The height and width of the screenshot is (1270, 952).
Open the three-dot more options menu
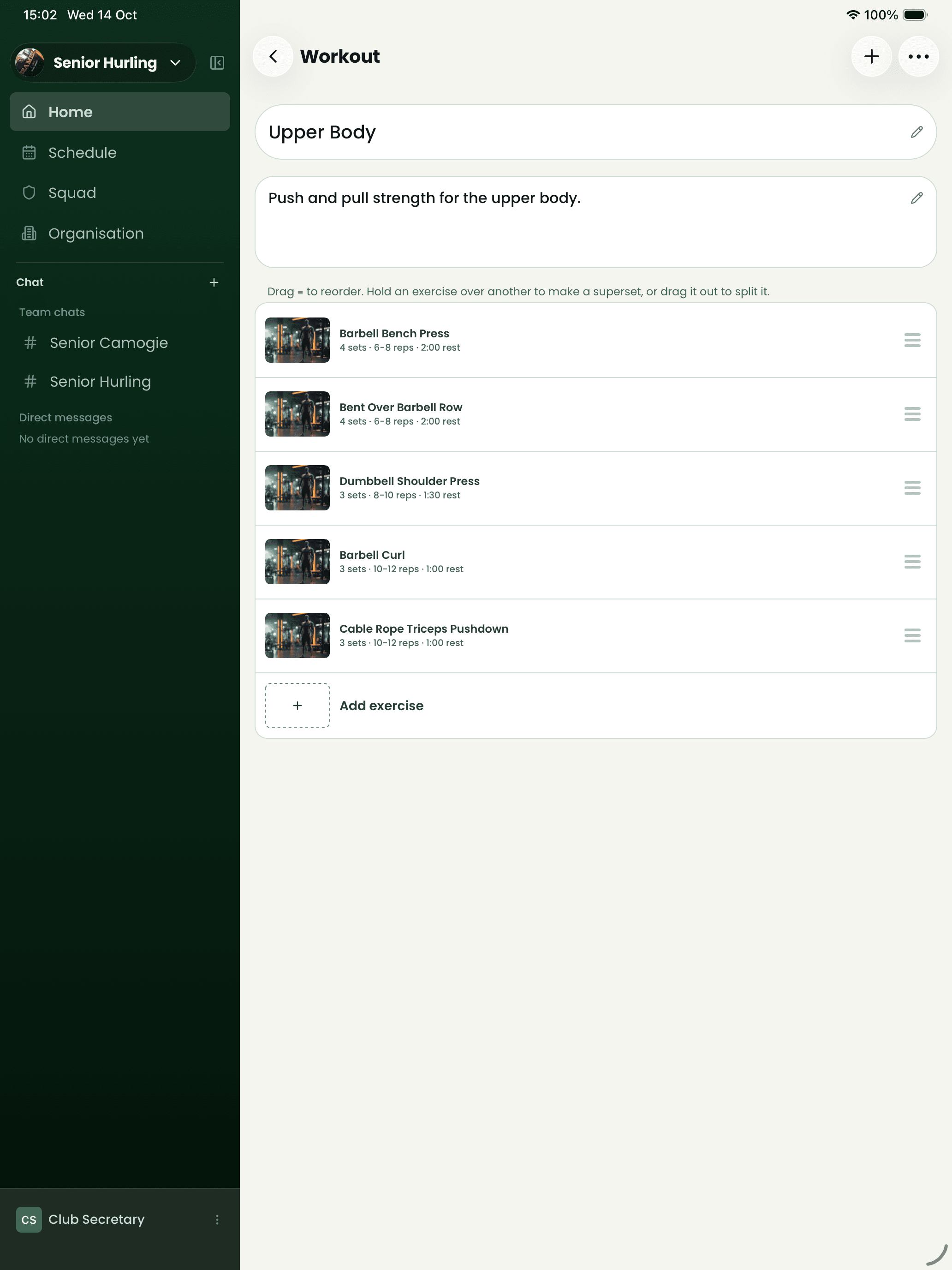coord(918,56)
